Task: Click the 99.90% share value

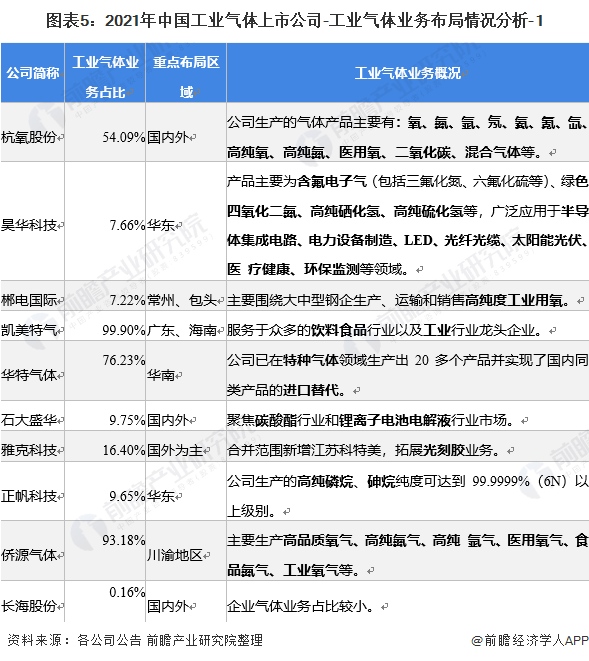Action: 124,330
